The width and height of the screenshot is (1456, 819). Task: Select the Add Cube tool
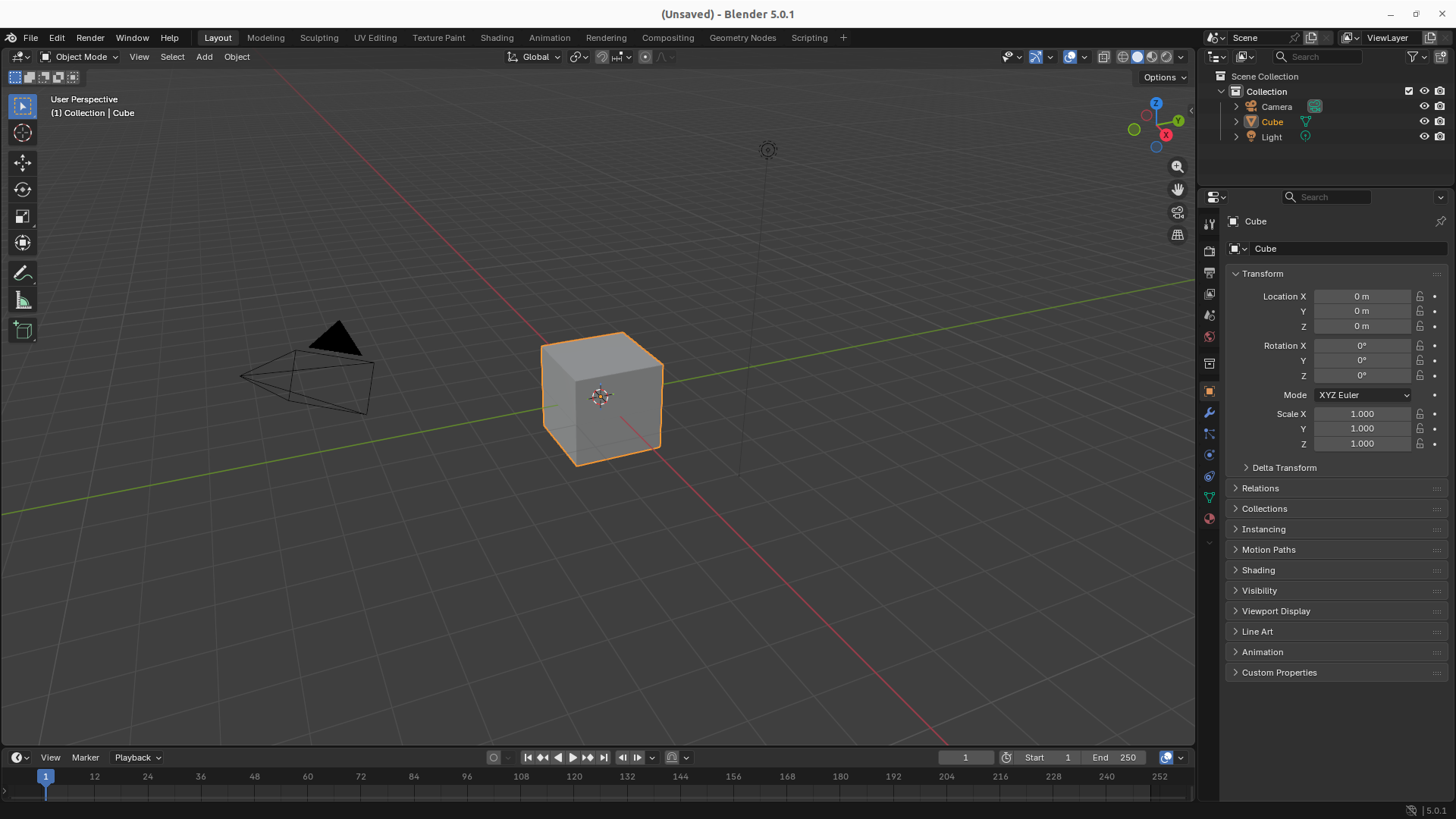(23, 331)
